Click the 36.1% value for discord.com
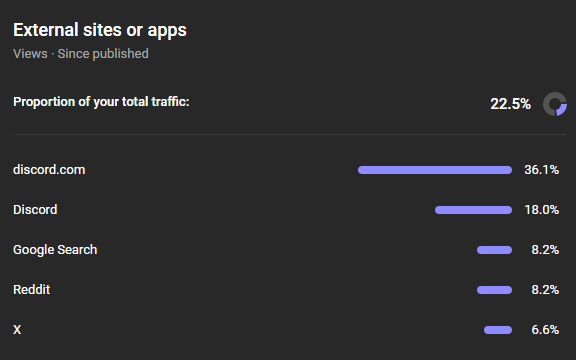 pyautogui.click(x=541, y=170)
